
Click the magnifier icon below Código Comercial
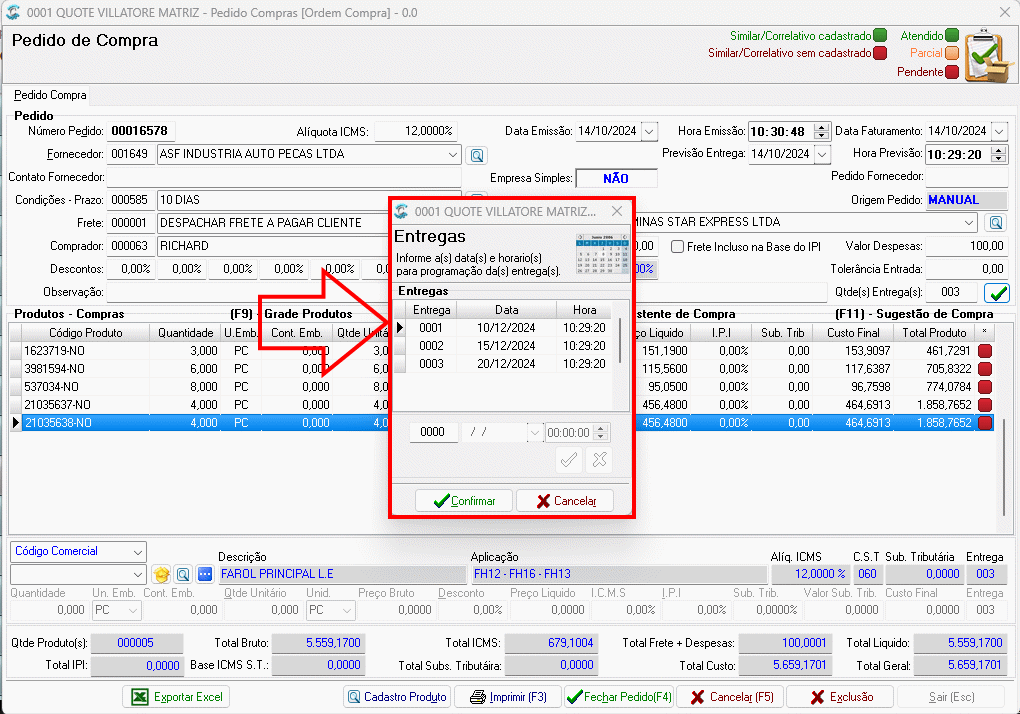point(183,574)
